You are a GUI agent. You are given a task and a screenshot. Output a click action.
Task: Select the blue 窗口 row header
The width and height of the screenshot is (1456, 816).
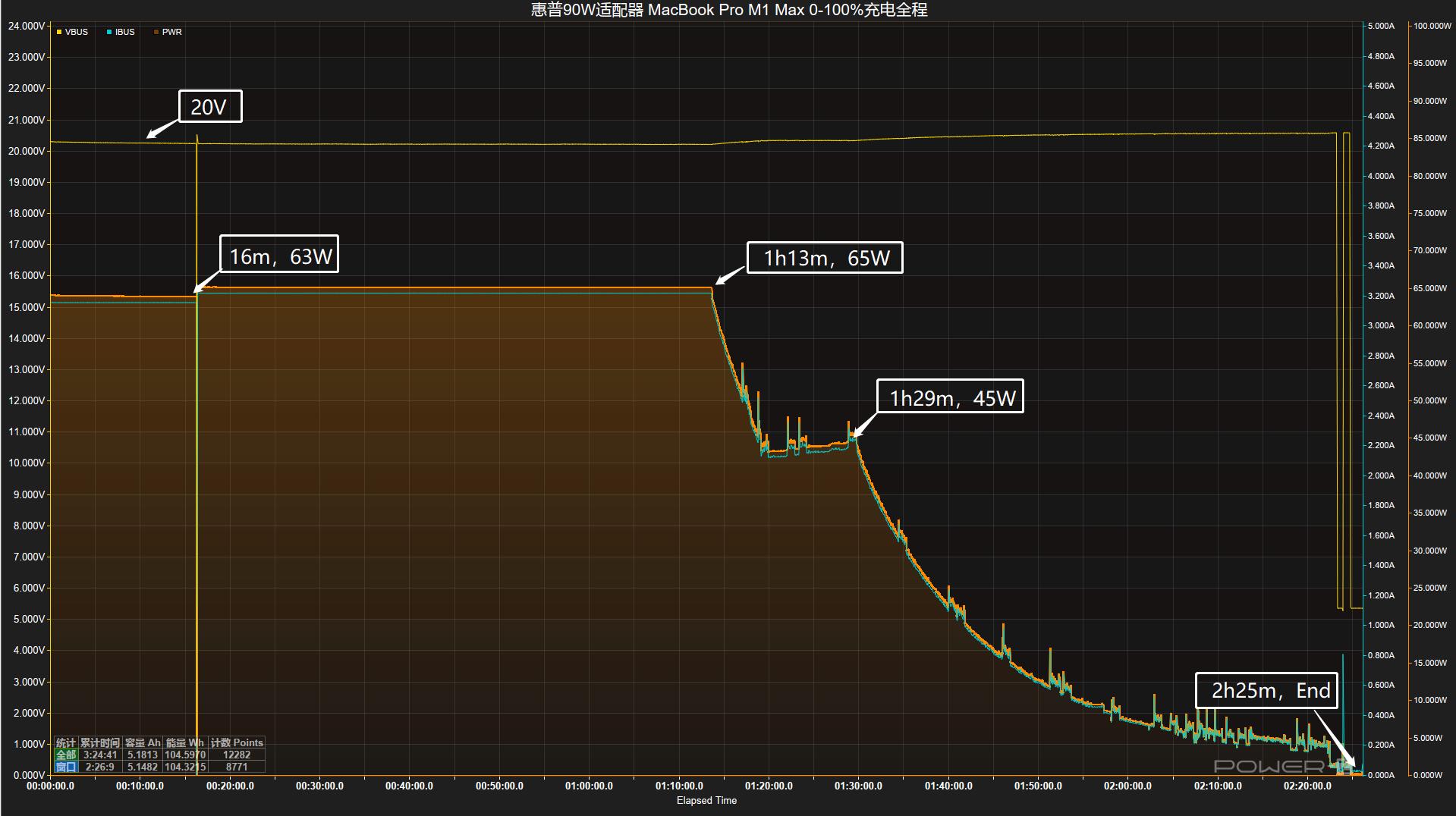[66, 767]
